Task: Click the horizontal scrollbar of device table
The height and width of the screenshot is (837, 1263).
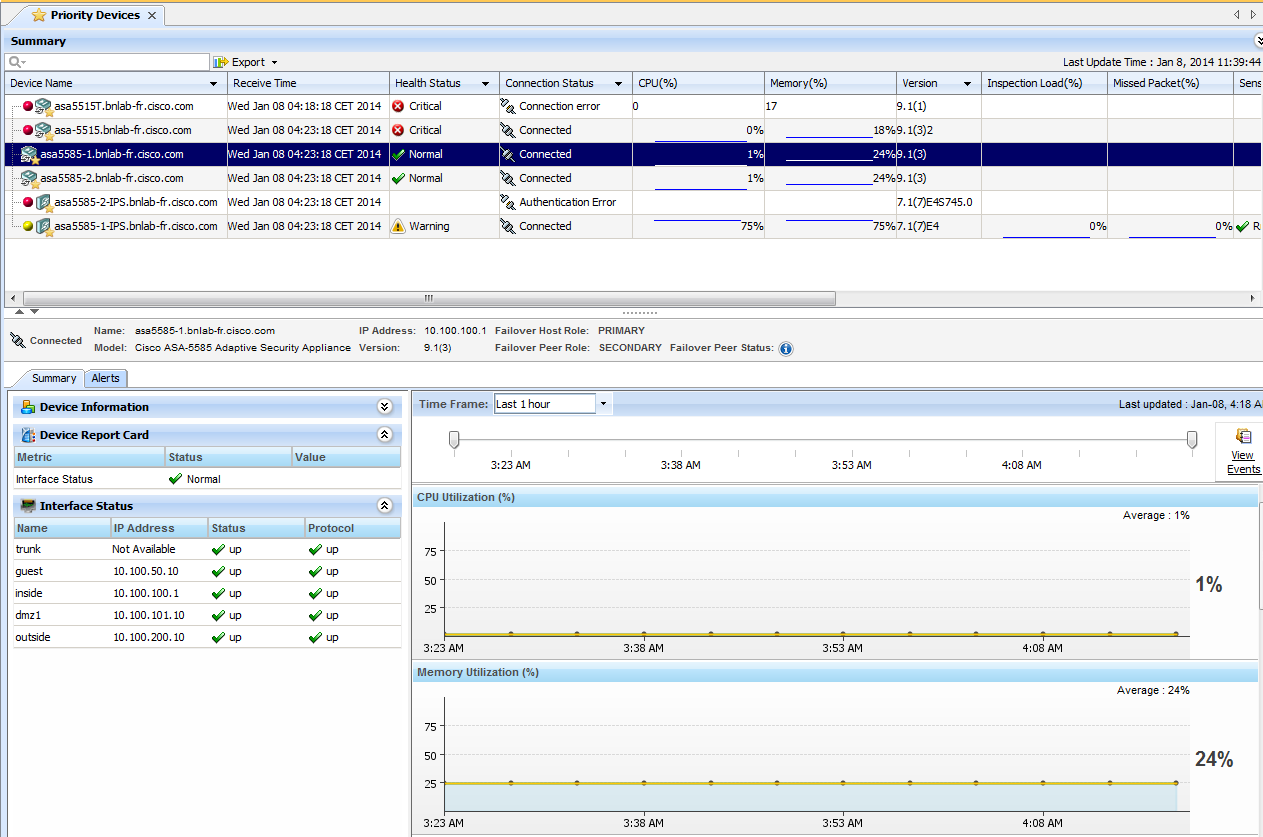Action: (x=428, y=298)
